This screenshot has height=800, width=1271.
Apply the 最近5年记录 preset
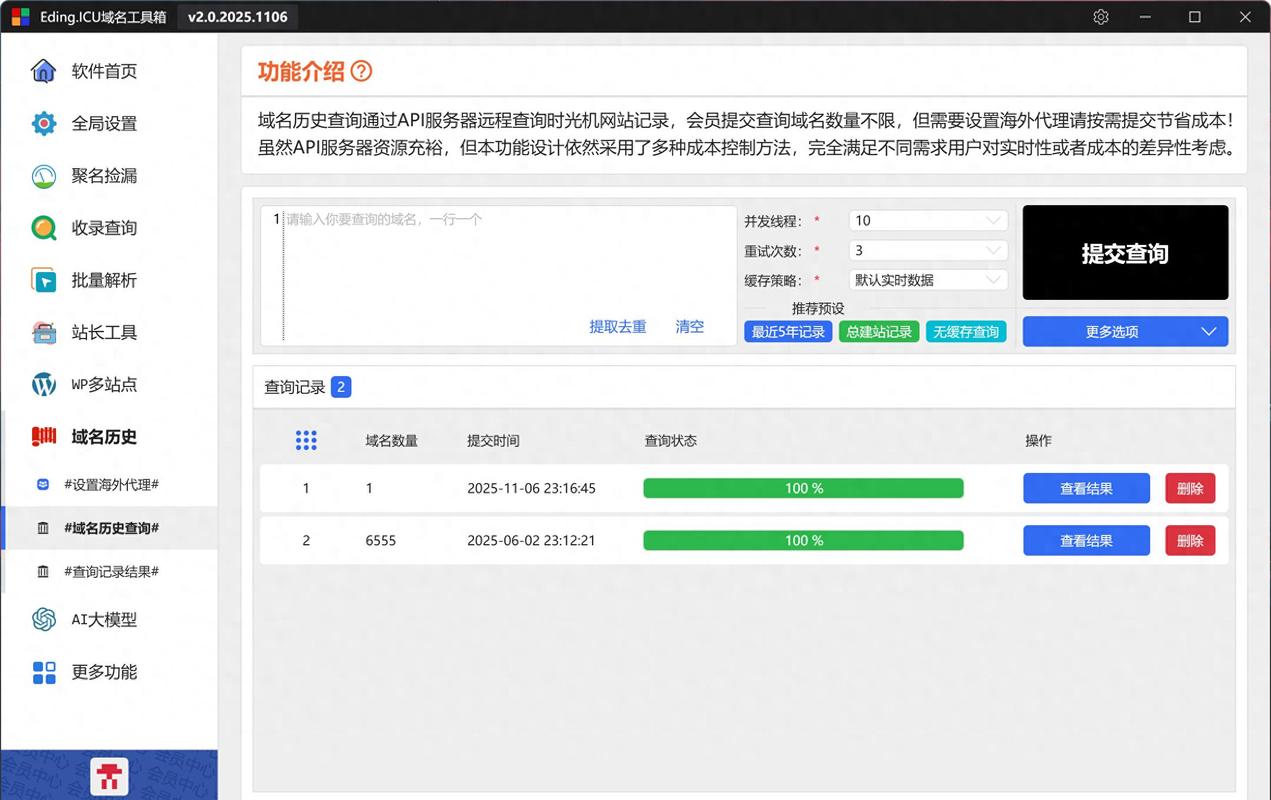pyautogui.click(x=788, y=332)
